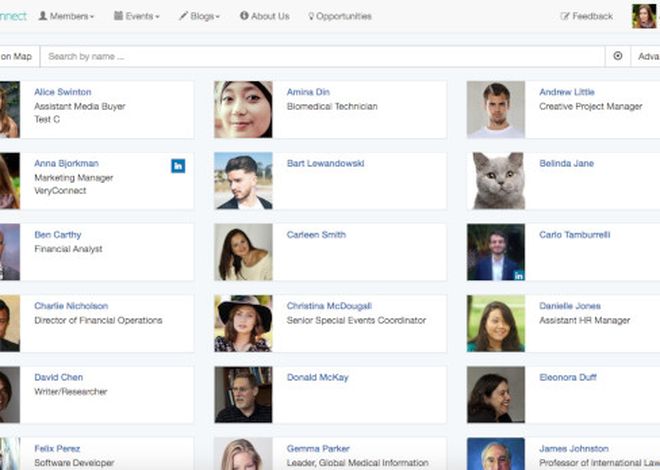Screen dimensions: 660x470
Task: Click Belinda Jane's cat photo
Action: point(496,181)
